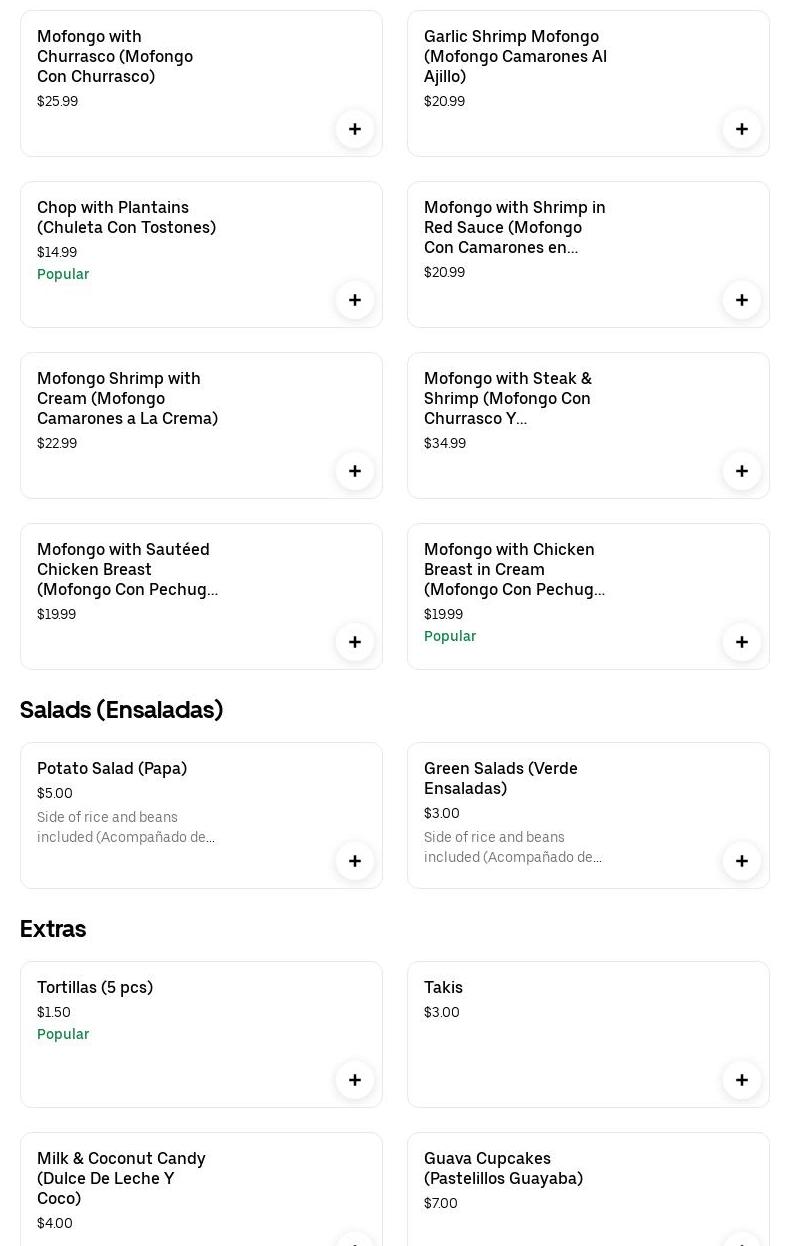Screen dimensions: 804x1246
Task: Add Green Salads to cart
Action: 742,861
